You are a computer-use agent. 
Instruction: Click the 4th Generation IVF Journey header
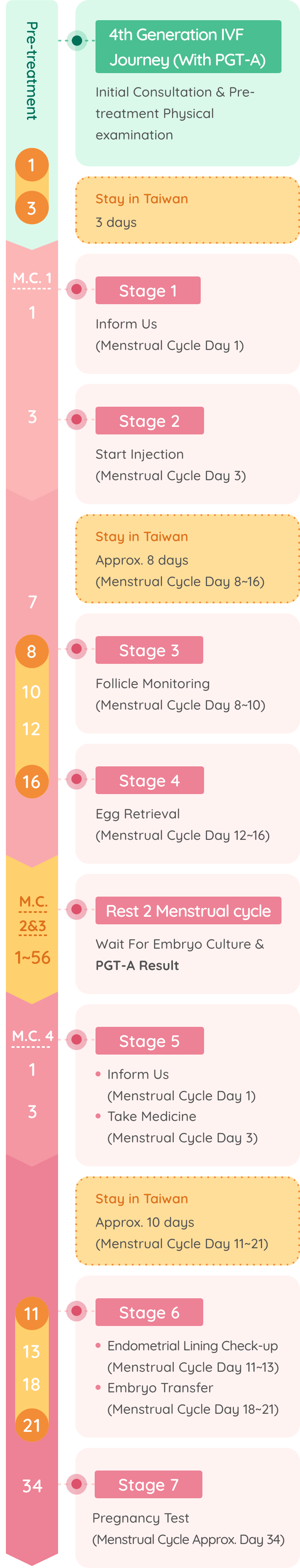click(188, 47)
